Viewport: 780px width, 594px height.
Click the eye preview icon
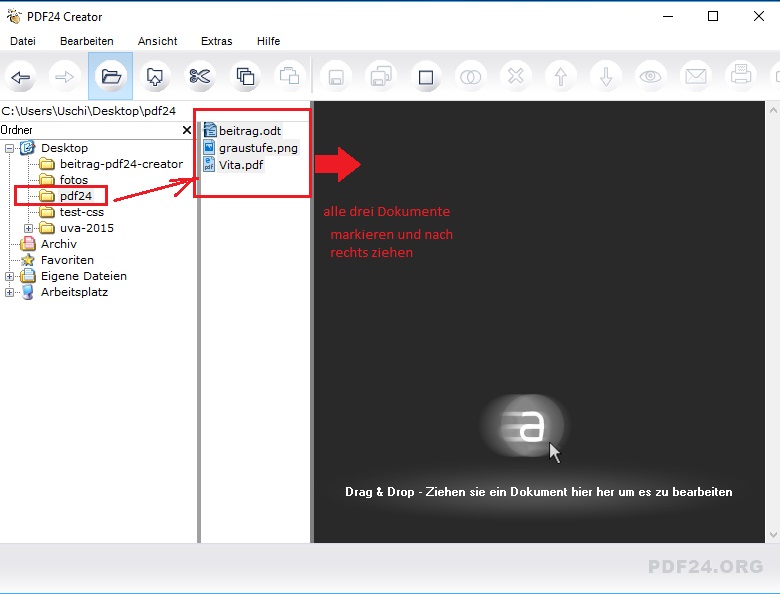(x=650, y=77)
